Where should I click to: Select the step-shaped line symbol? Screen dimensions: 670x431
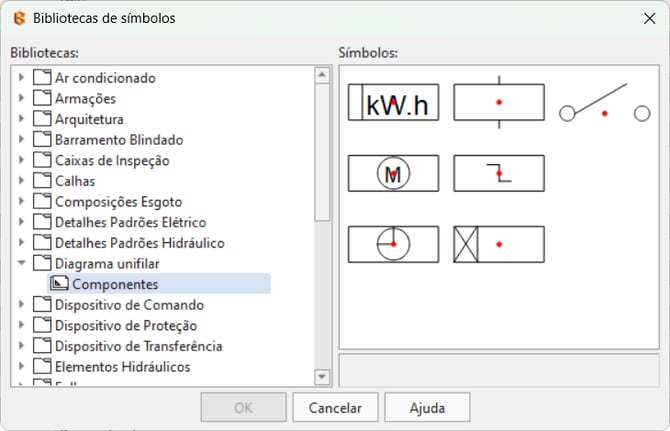[x=499, y=173]
